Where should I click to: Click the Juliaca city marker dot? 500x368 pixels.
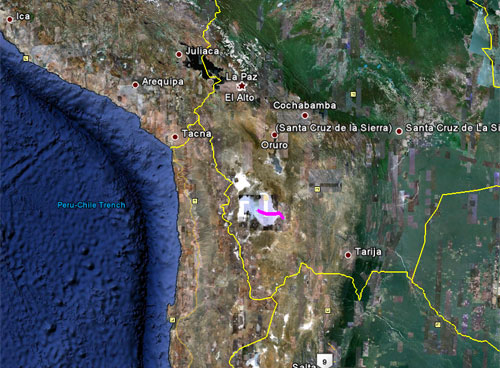(x=179, y=54)
